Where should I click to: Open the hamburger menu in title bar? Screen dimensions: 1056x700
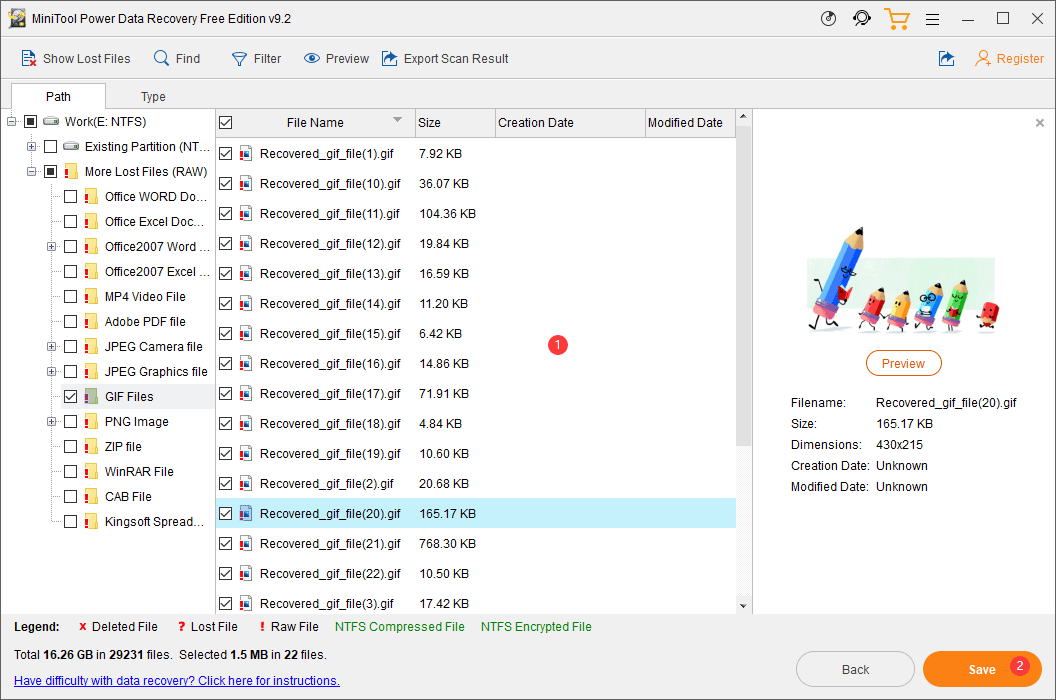click(932, 18)
